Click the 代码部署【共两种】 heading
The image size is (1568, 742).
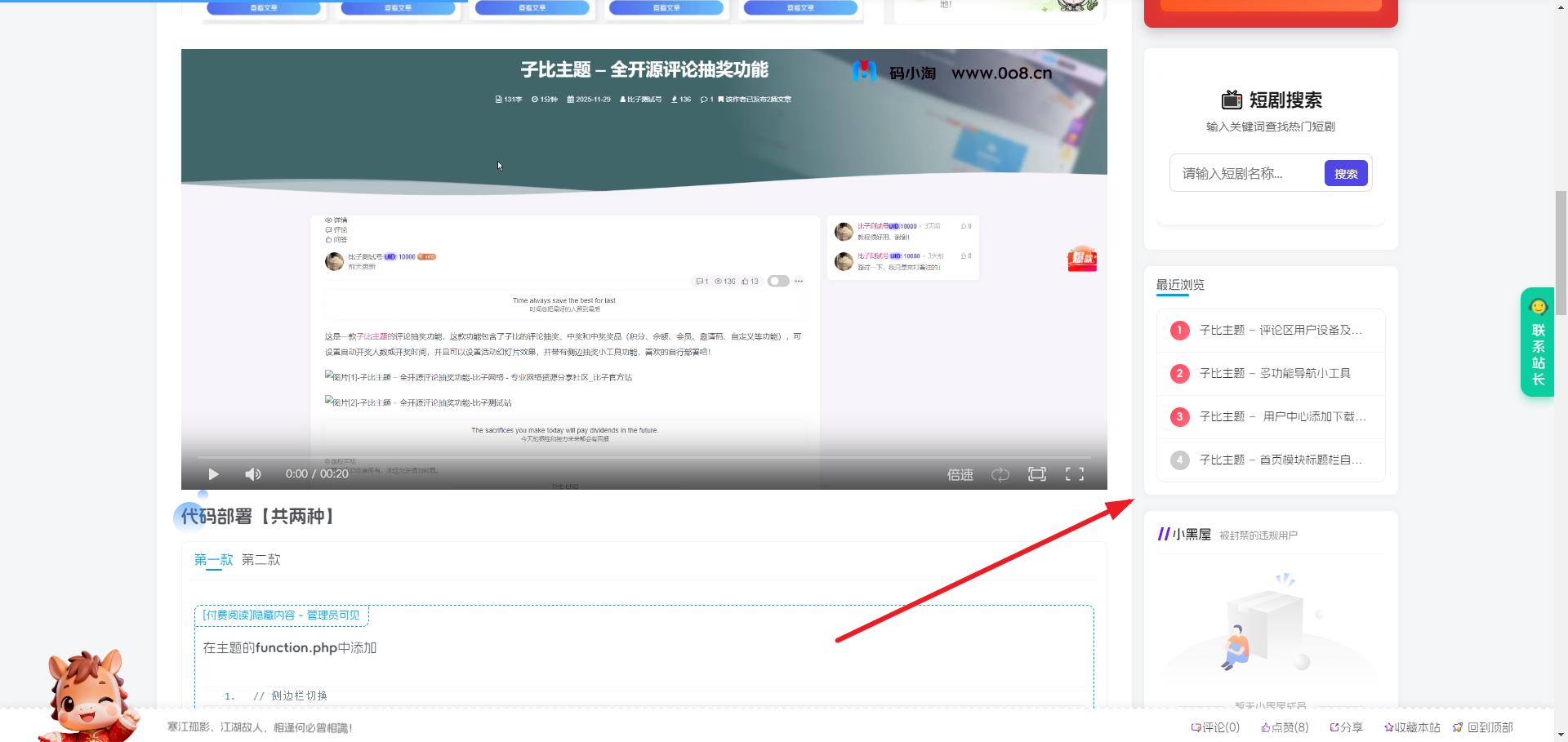click(x=256, y=516)
